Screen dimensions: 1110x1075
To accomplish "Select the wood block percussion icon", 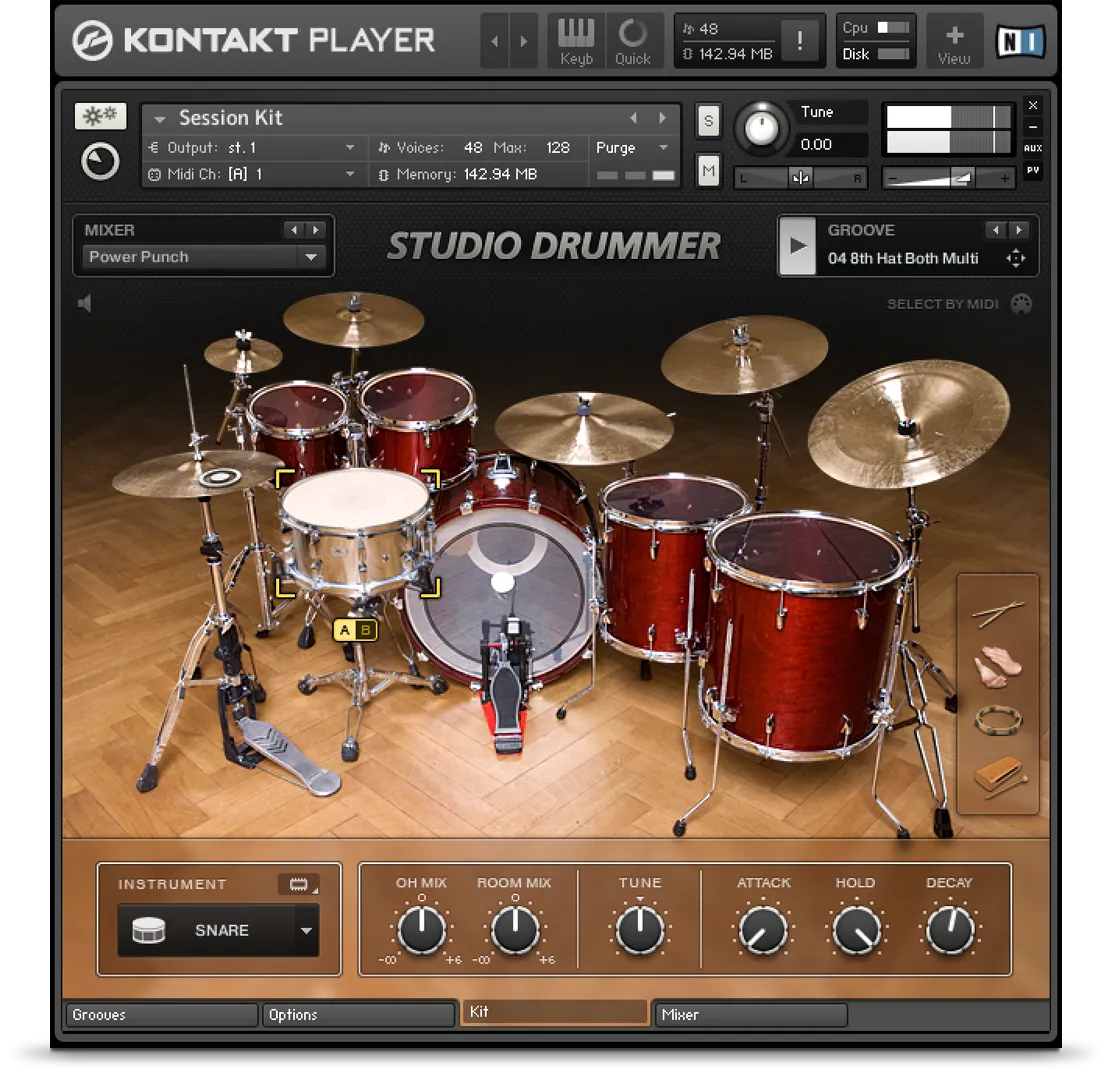I will (x=999, y=777).
